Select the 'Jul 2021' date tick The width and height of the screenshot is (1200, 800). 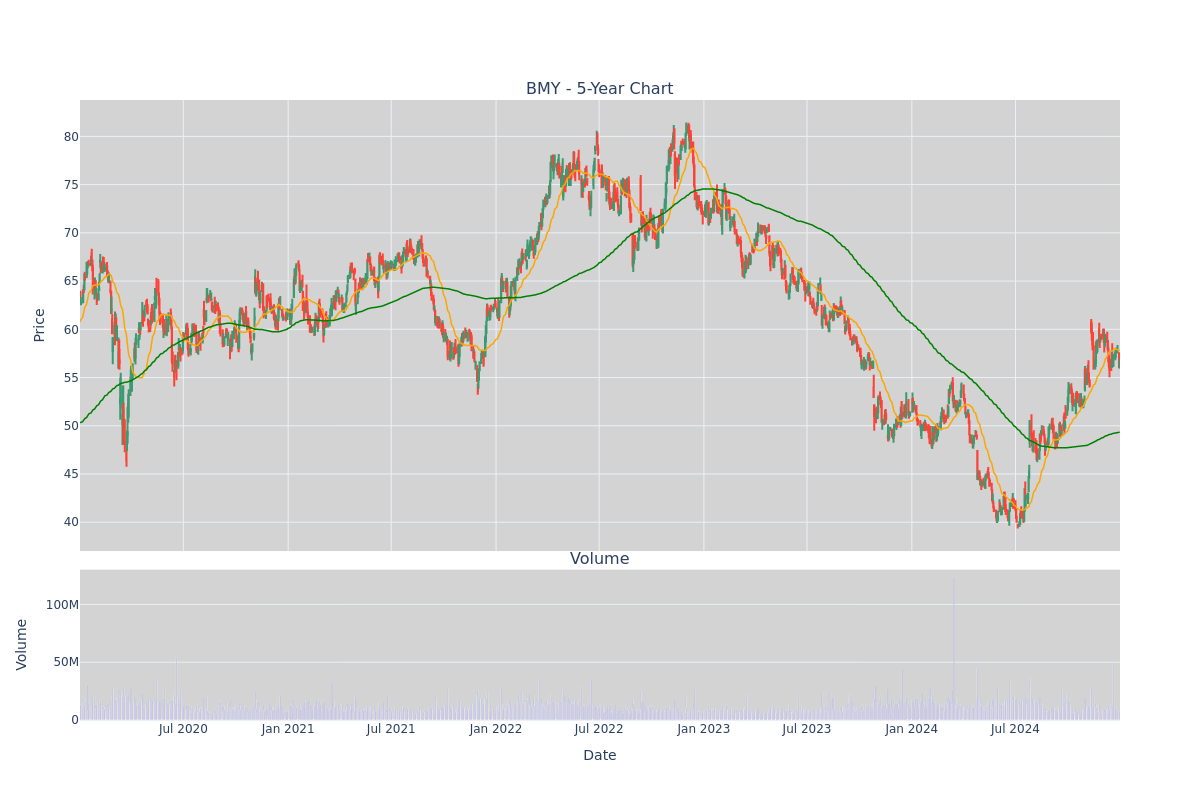click(391, 729)
